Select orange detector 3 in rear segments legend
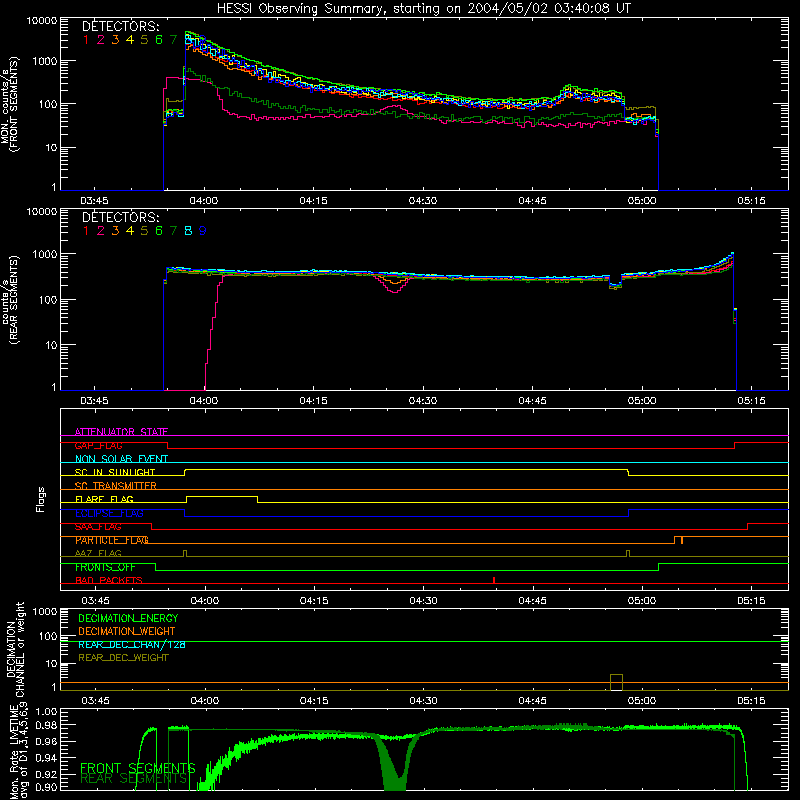The width and height of the screenshot is (800, 800). [x=115, y=231]
